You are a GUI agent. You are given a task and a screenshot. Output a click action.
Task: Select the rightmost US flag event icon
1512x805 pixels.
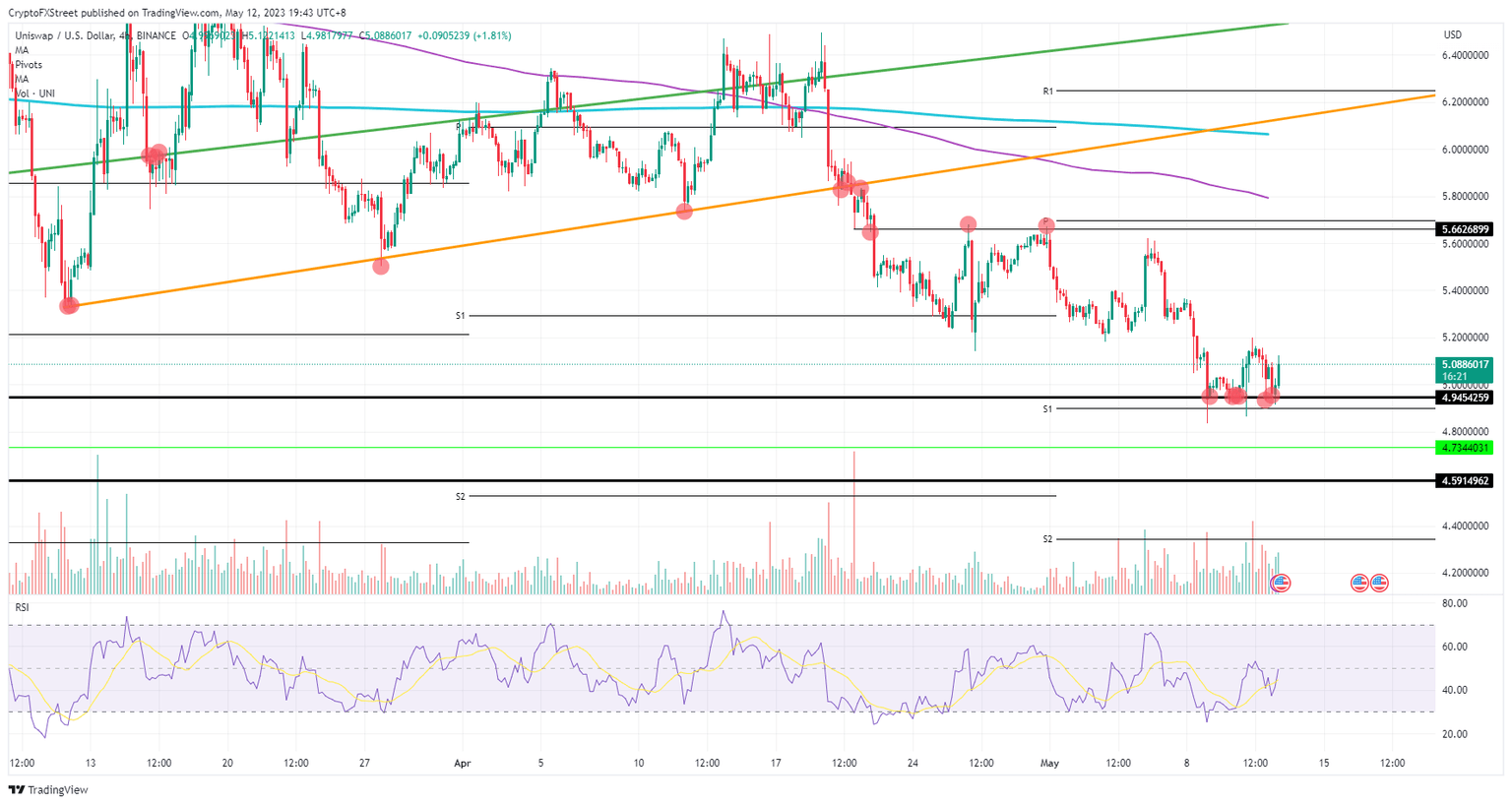pyautogui.click(x=1380, y=583)
